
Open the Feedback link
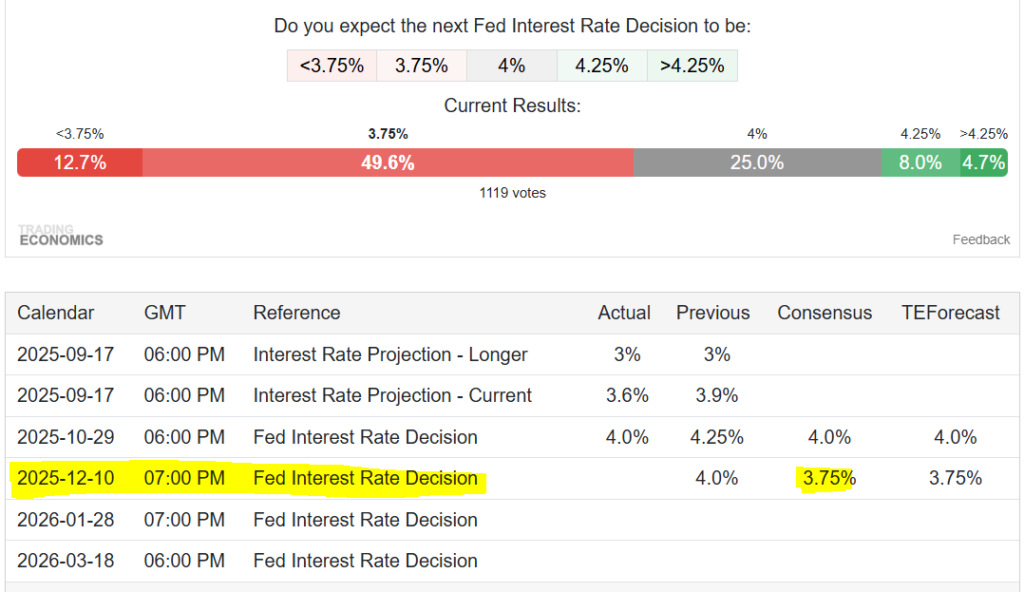pos(981,240)
